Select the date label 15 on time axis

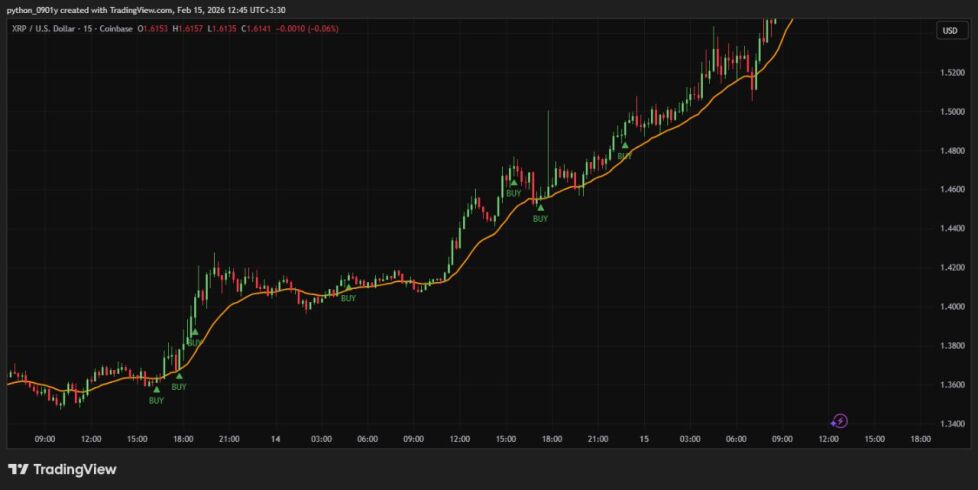pyautogui.click(x=644, y=439)
